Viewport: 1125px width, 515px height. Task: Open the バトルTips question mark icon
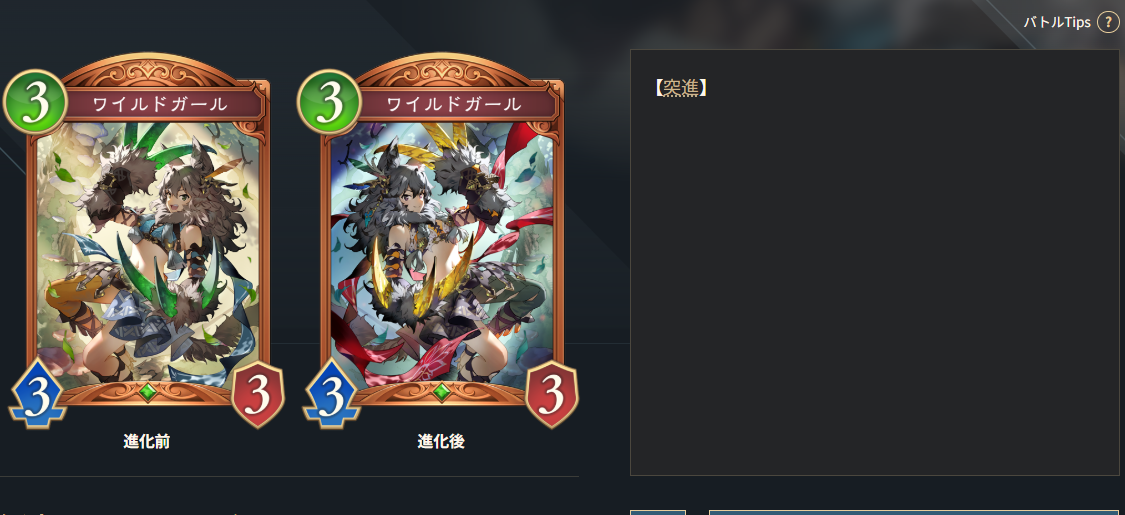coord(1107,22)
